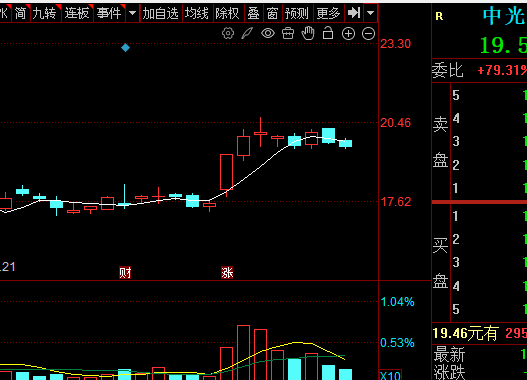
Task: Click the 财 marker icon on chart
Action: pyautogui.click(x=125, y=272)
